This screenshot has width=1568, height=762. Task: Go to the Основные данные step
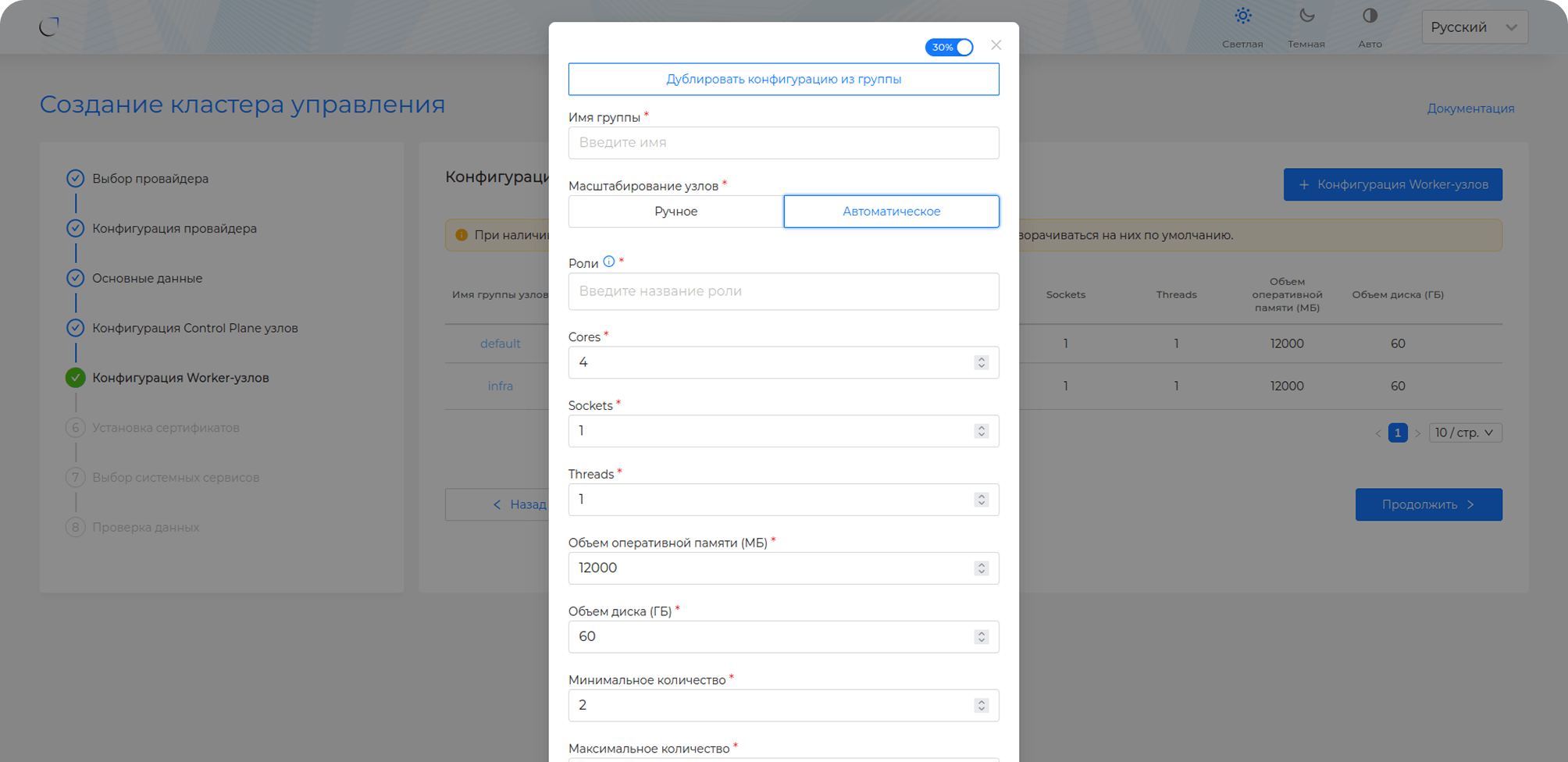point(147,279)
